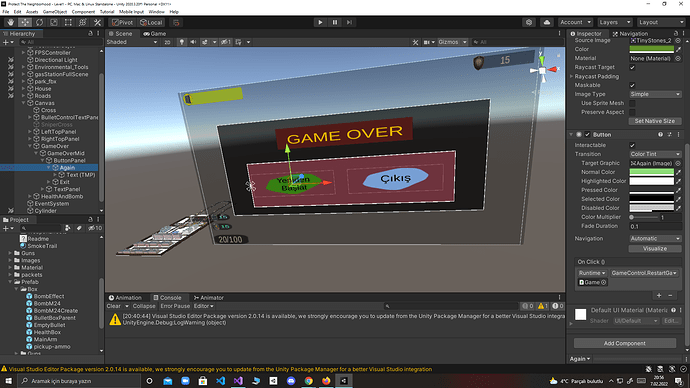This screenshot has height=388, width=690.
Task: Select the Hand tool in toolbar
Action: point(11,22)
